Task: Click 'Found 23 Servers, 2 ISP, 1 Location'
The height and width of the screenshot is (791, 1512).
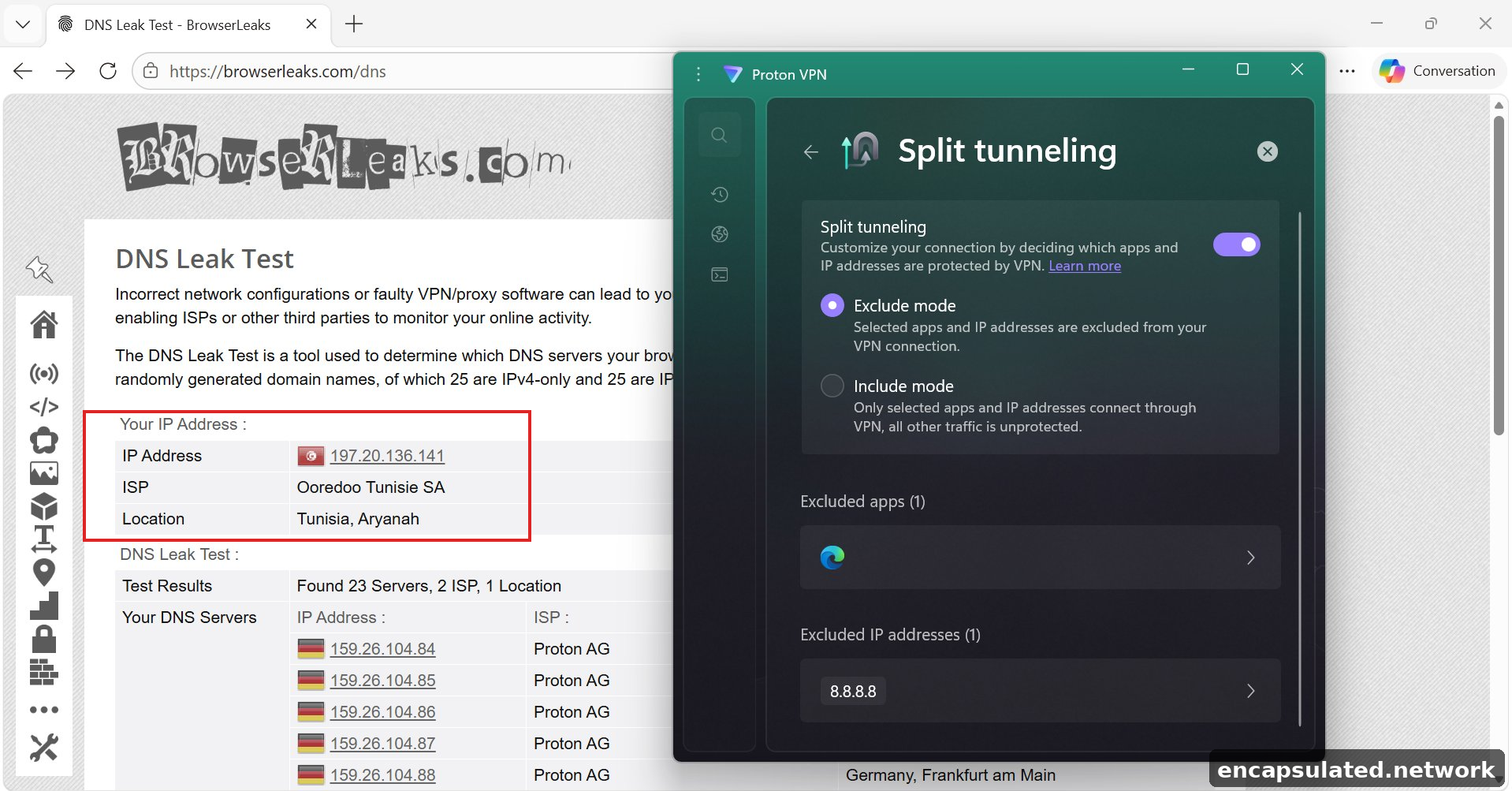Action: tap(429, 586)
